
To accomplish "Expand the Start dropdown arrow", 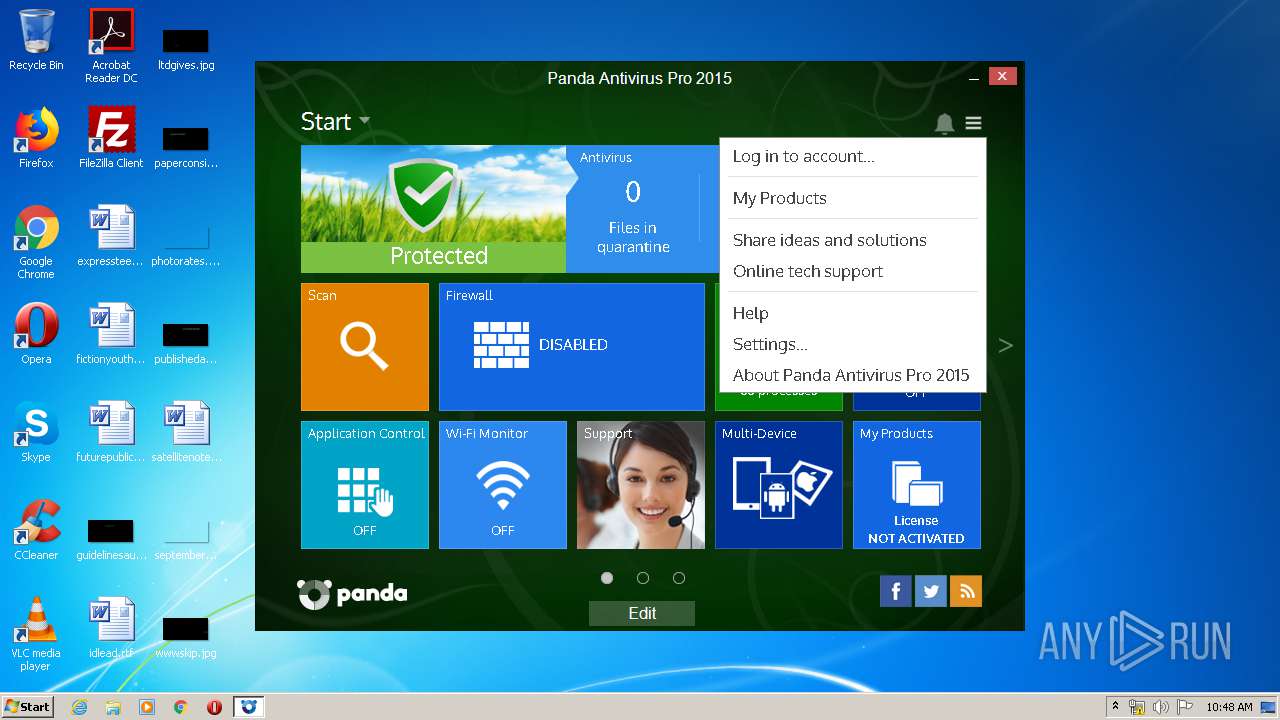I will point(364,121).
